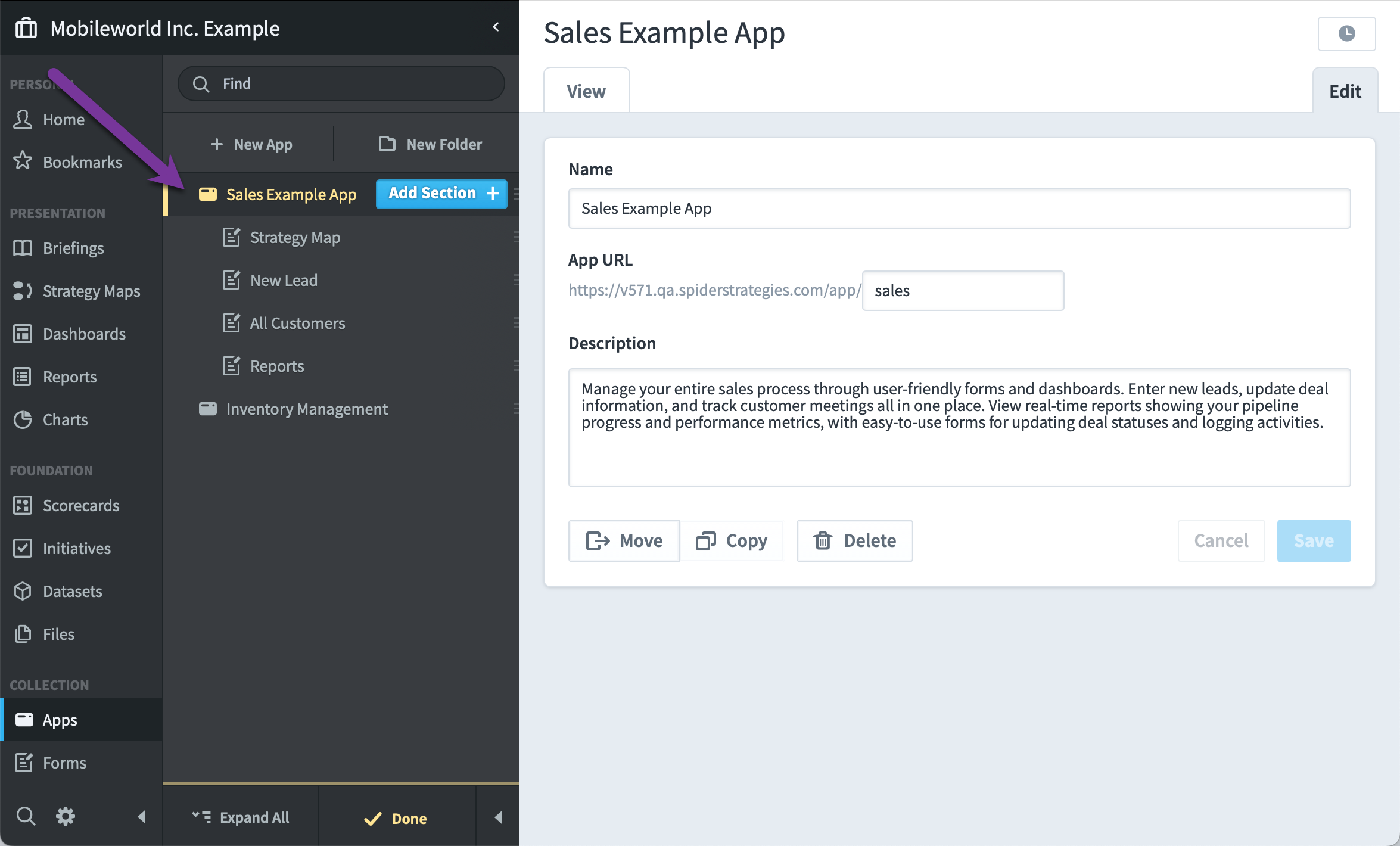
Task: Create a New Folder
Action: coord(430,144)
